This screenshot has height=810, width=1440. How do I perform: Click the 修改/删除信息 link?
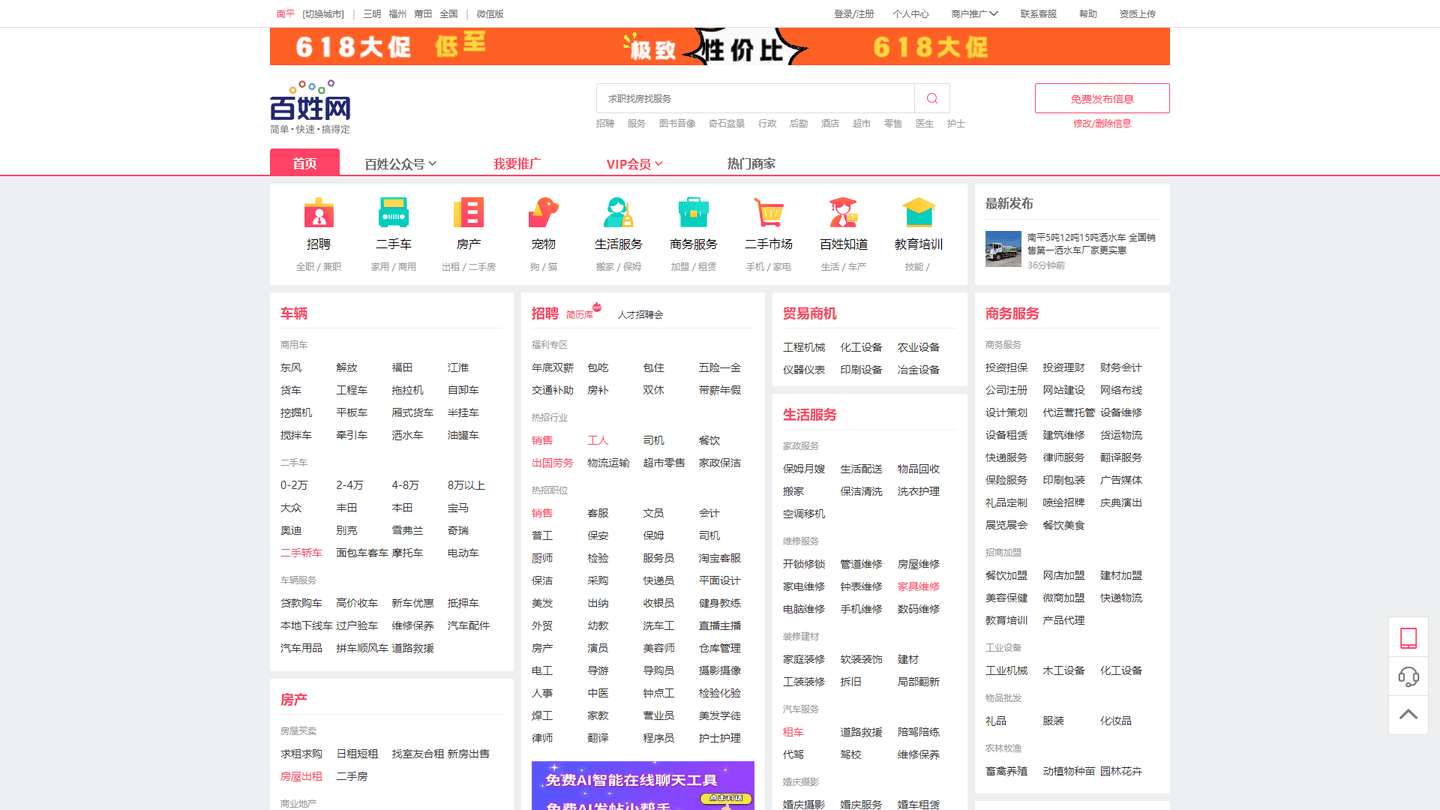pos(1102,124)
